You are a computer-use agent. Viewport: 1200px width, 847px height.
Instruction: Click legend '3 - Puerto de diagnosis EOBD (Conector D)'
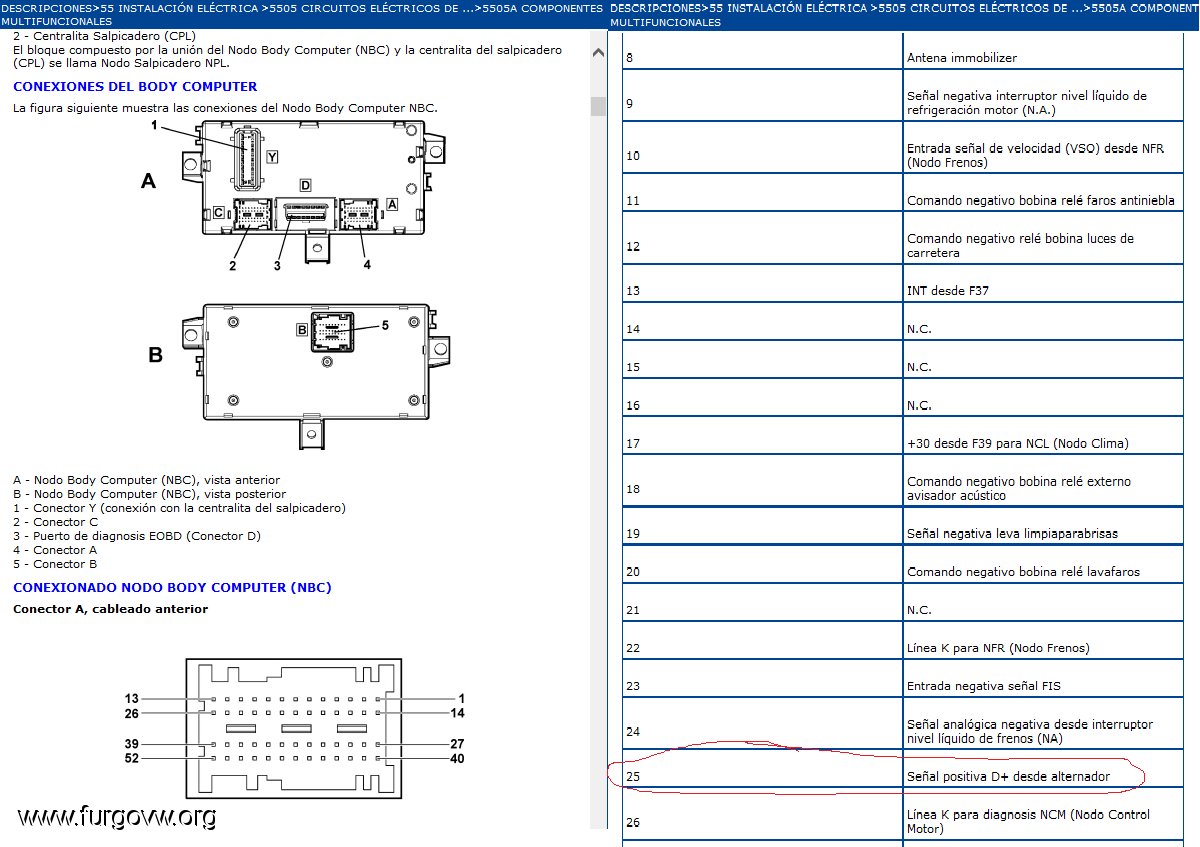(x=136, y=536)
